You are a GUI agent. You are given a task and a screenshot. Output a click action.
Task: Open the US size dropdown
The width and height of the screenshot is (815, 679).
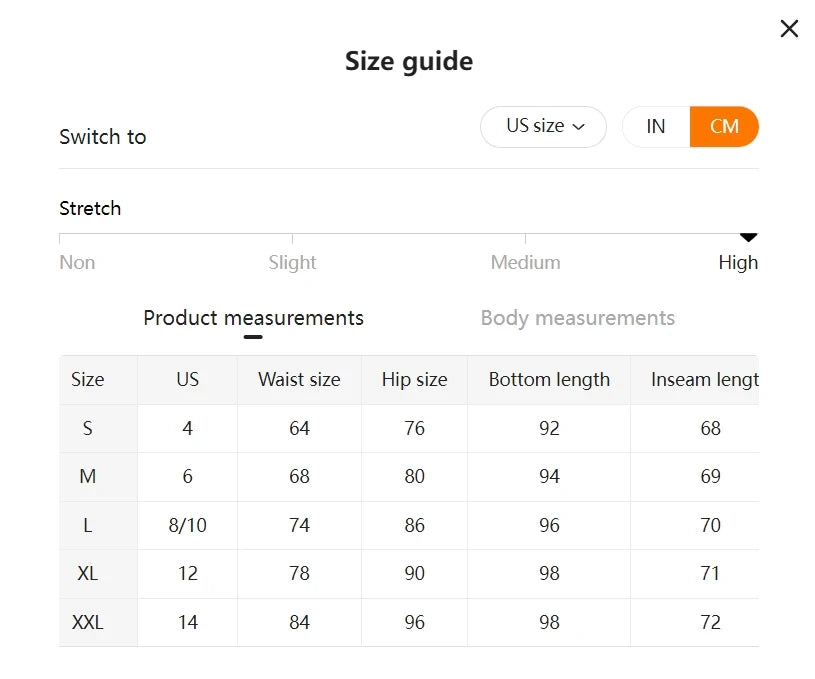coord(543,127)
